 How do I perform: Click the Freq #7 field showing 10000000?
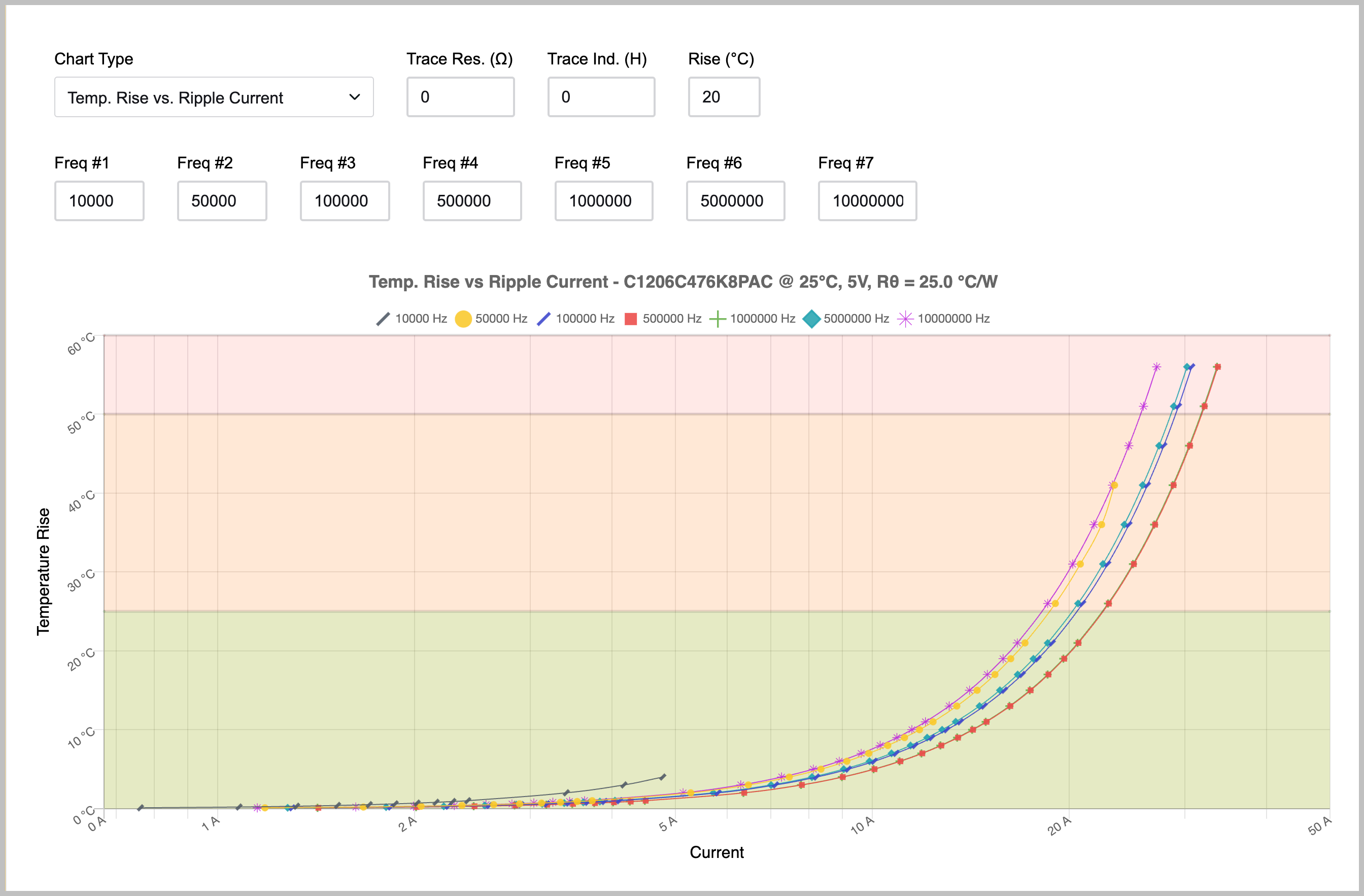867,201
